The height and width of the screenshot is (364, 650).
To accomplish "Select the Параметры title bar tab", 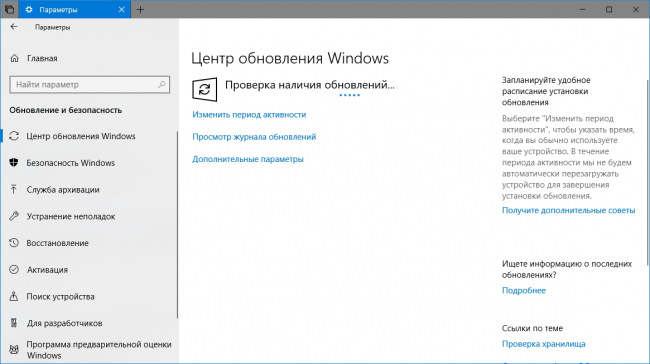I will click(75, 9).
